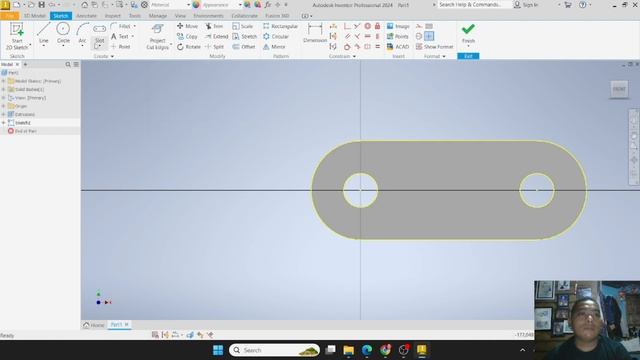Apply the Equal constraint
The image size is (640, 360).
pyautogui.click(x=378, y=47)
